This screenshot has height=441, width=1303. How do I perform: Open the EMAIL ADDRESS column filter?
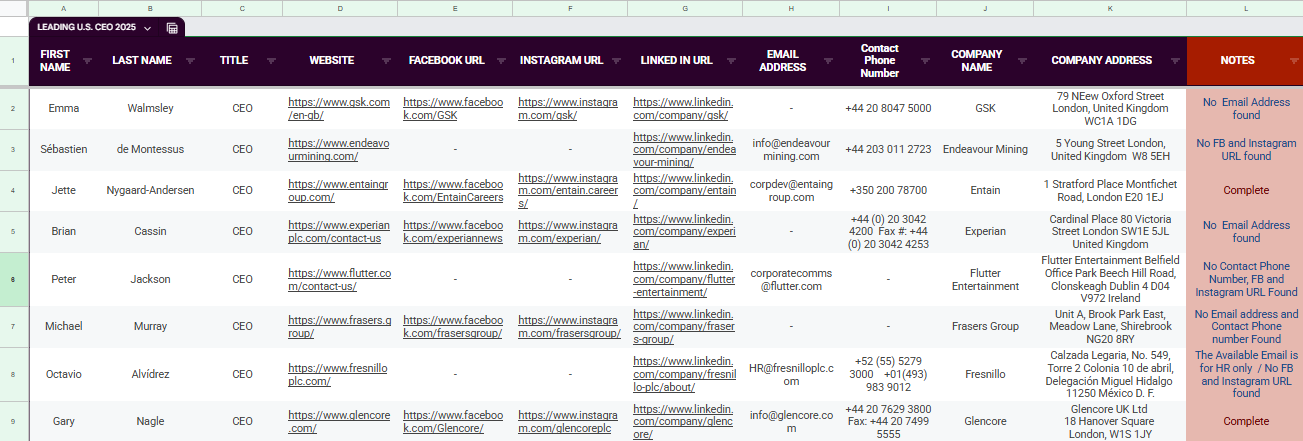tap(828, 61)
